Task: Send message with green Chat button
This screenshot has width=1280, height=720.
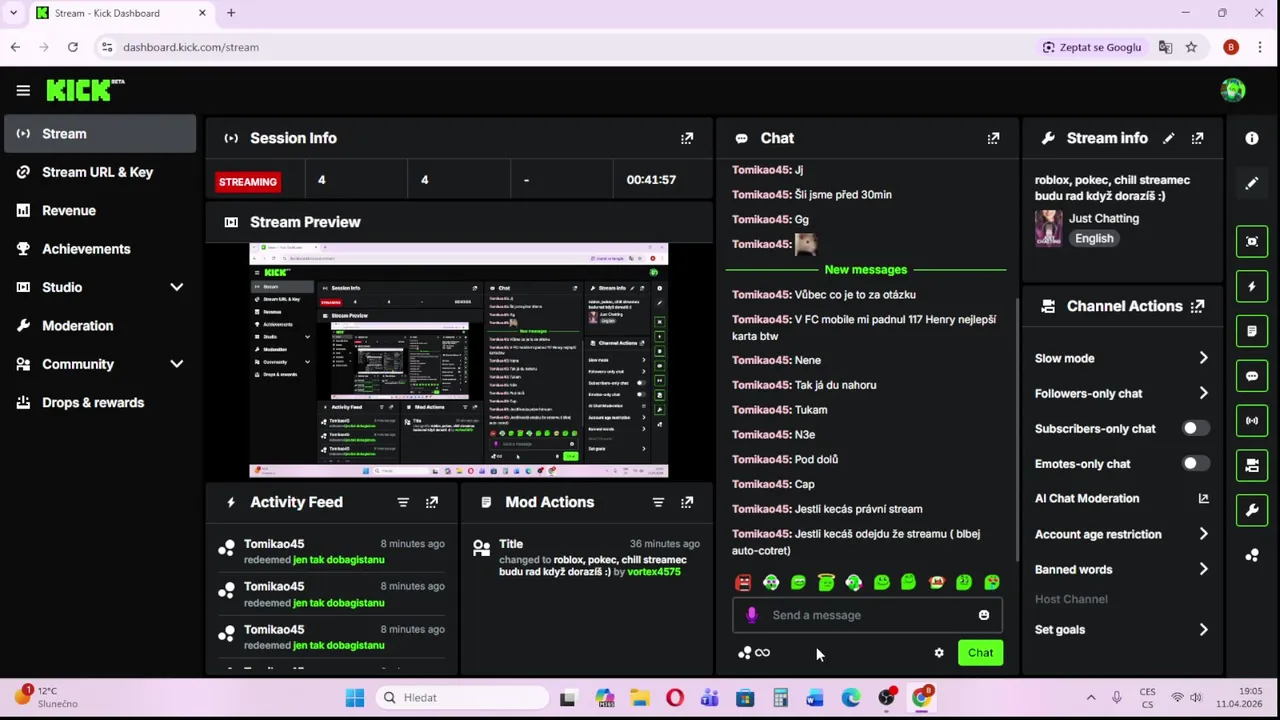Action: 980,653
